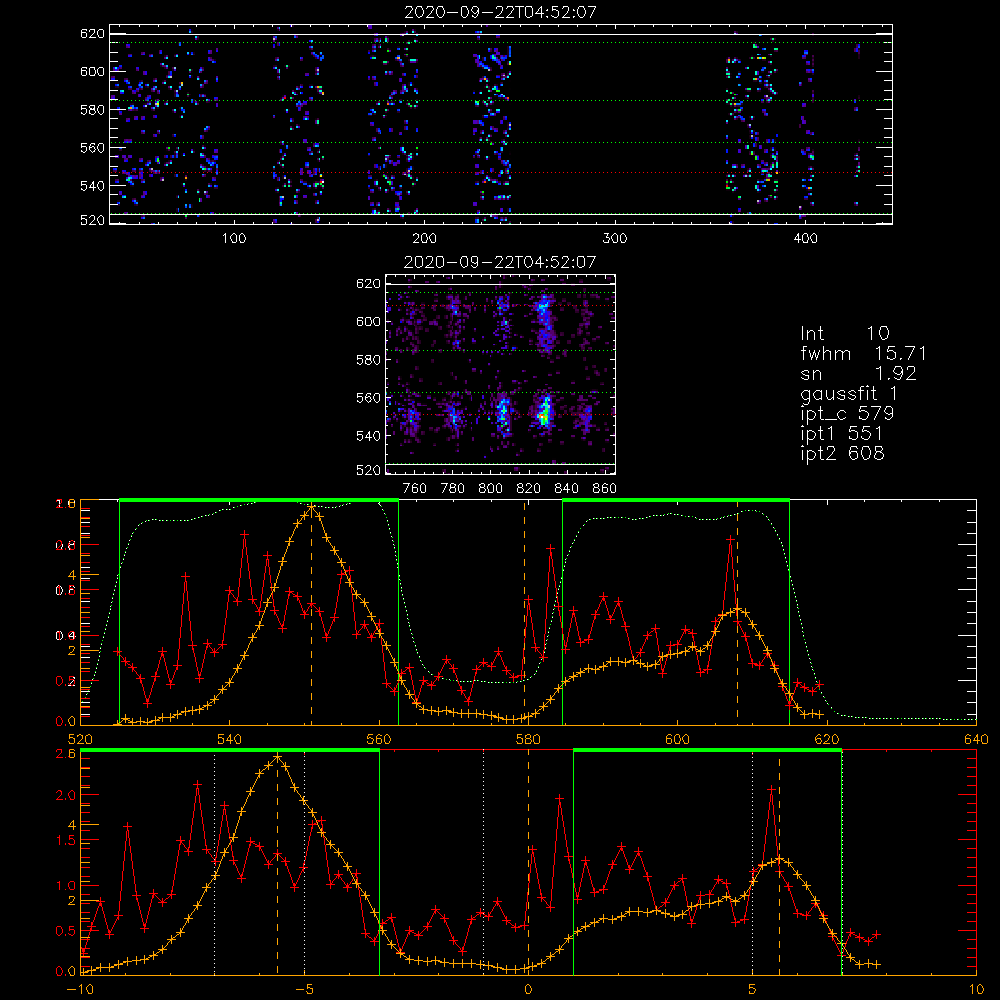Click the top plot title 2020-09-22T04:52:07

[x=501, y=12]
